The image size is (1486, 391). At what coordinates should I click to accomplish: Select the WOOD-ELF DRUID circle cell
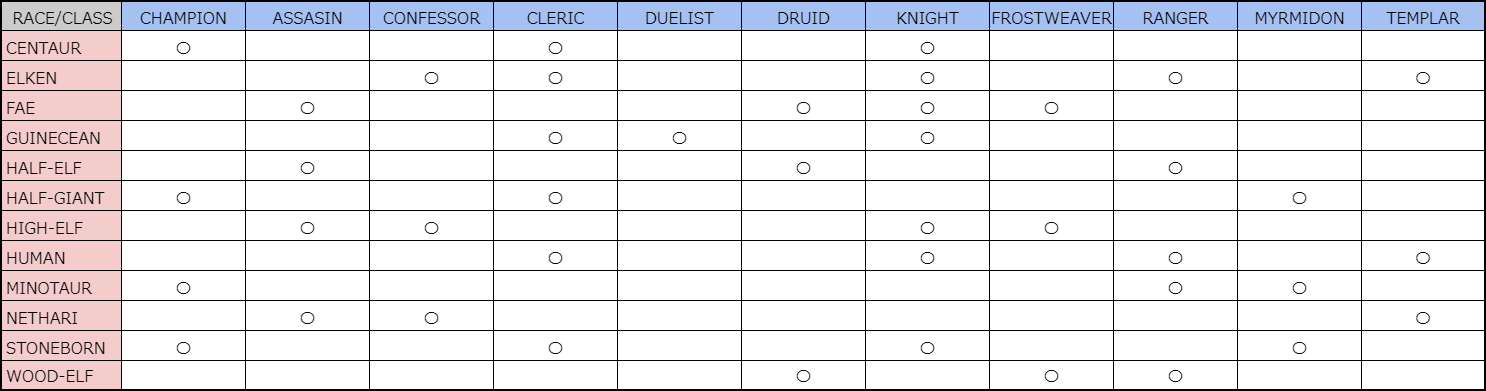803,377
